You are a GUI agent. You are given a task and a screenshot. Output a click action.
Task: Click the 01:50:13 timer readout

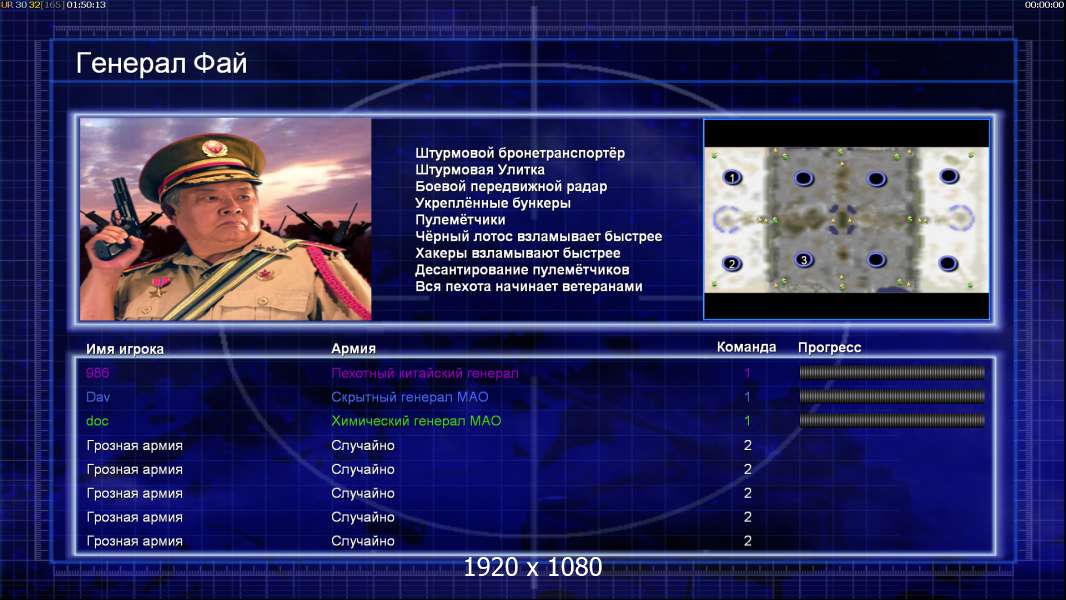click(86, 5)
